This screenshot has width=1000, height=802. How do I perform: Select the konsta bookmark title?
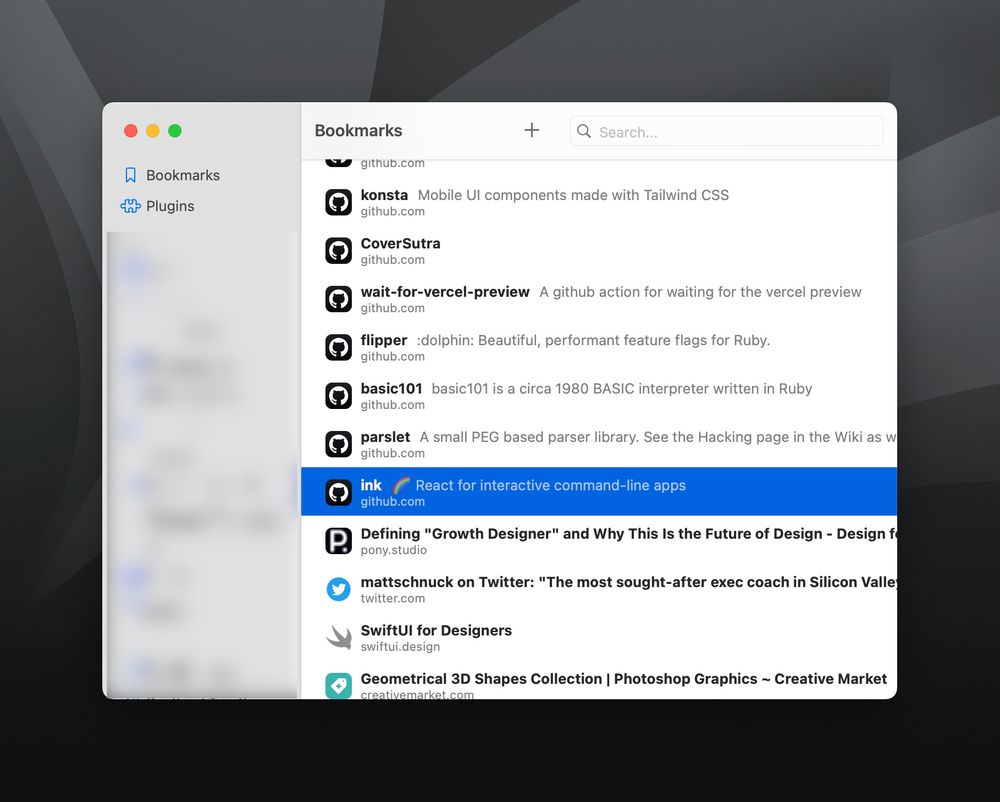click(384, 195)
